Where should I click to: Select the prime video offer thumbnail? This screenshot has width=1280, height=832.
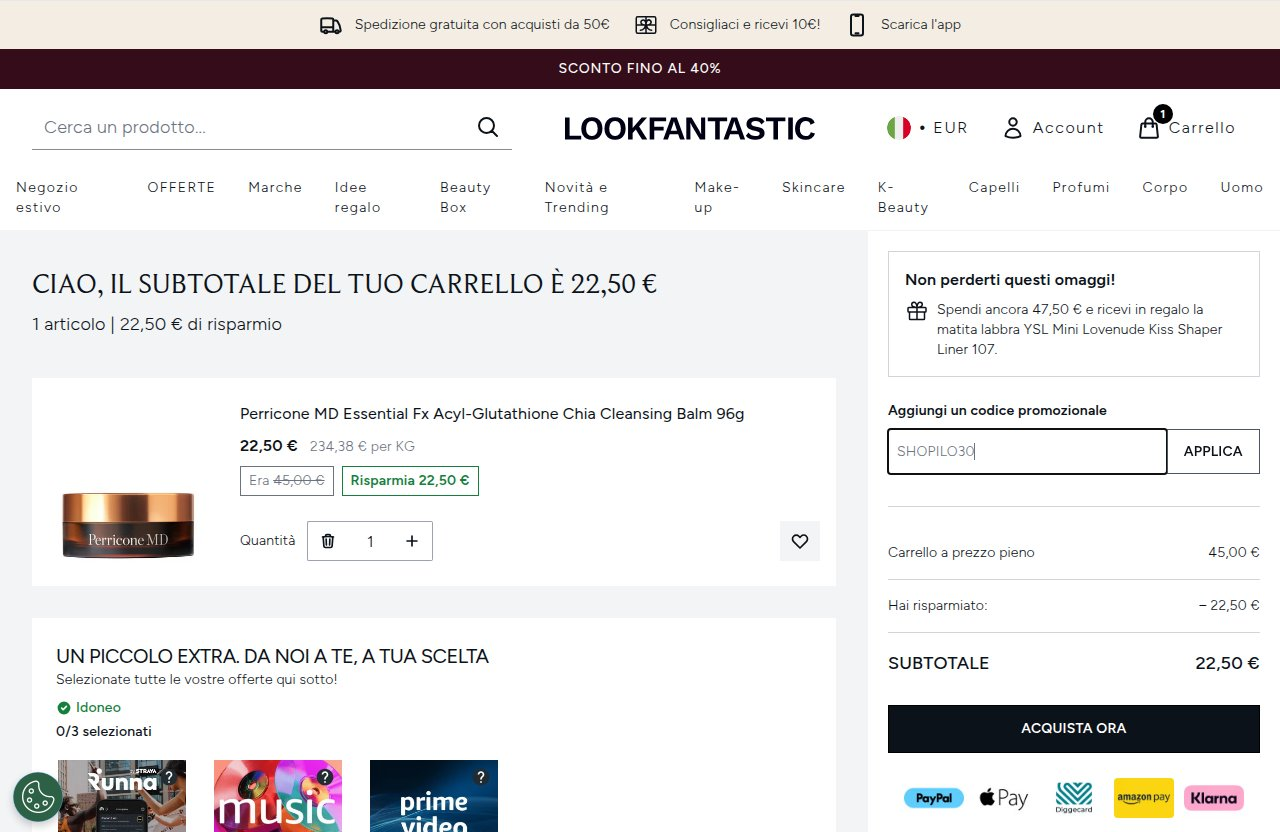click(434, 796)
